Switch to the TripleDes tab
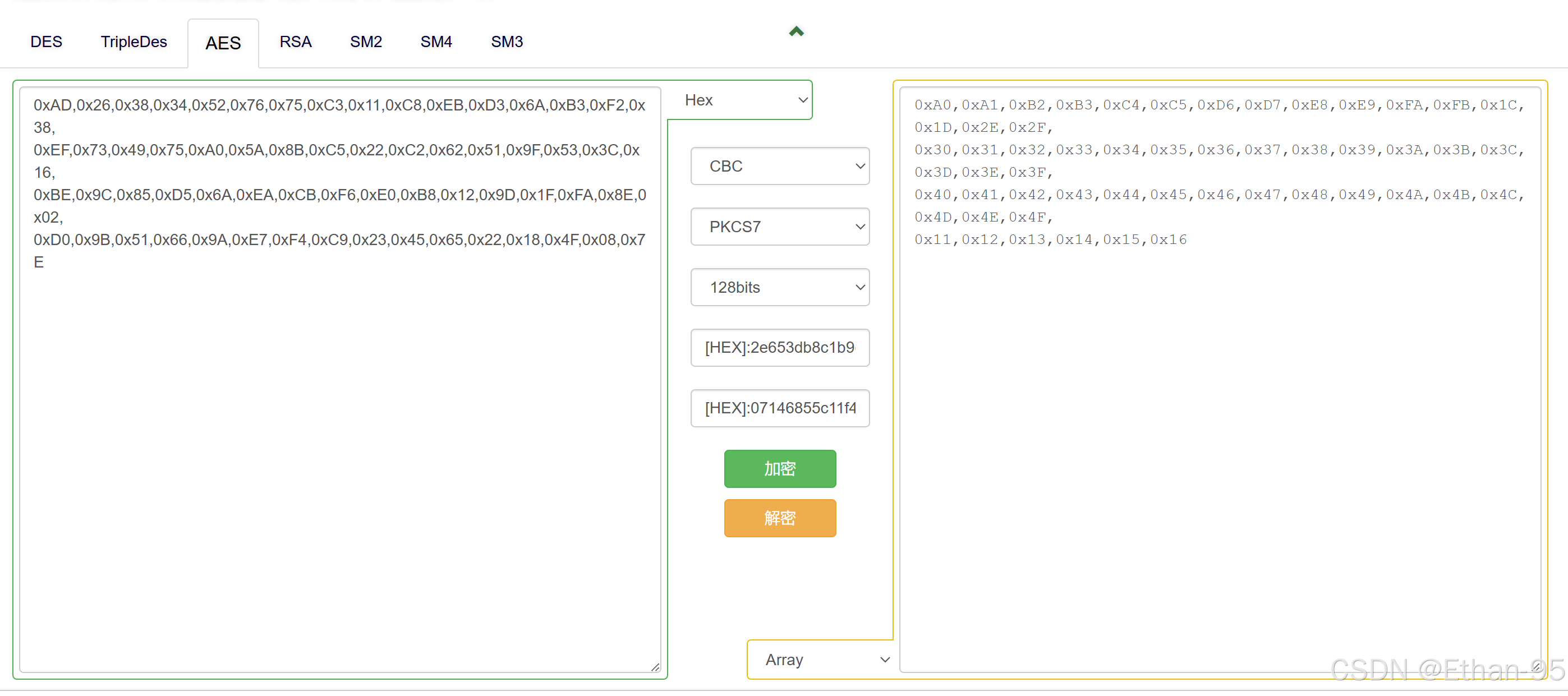The width and height of the screenshot is (1568, 696). [x=134, y=42]
